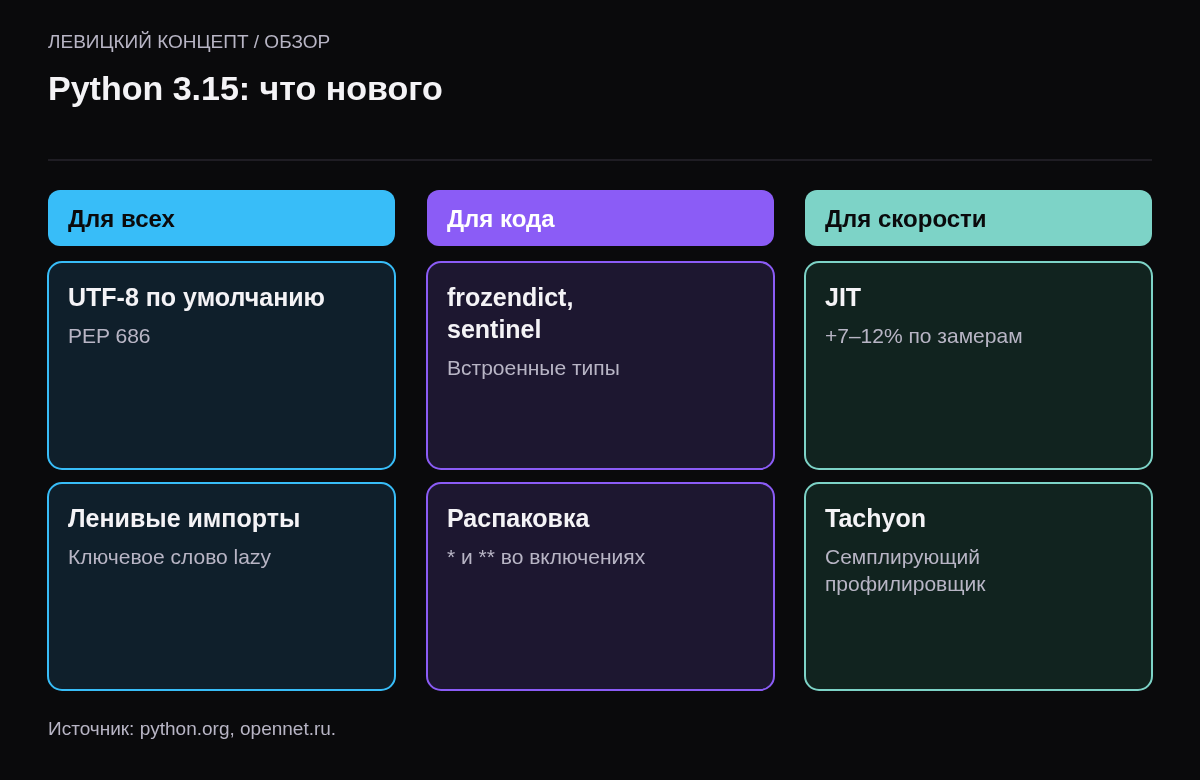The image size is (1200, 780).
Task: Open the 'Tachyon' card
Action: [x=978, y=587]
